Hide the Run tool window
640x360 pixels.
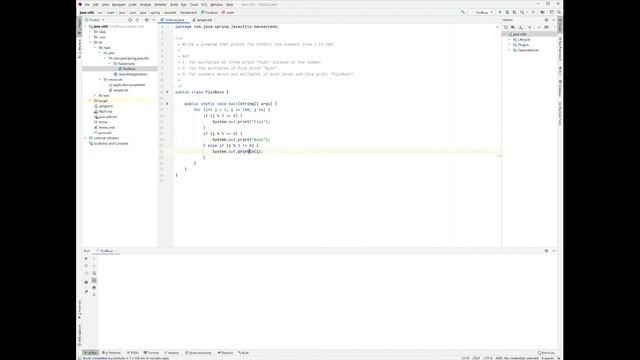click(x=553, y=251)
